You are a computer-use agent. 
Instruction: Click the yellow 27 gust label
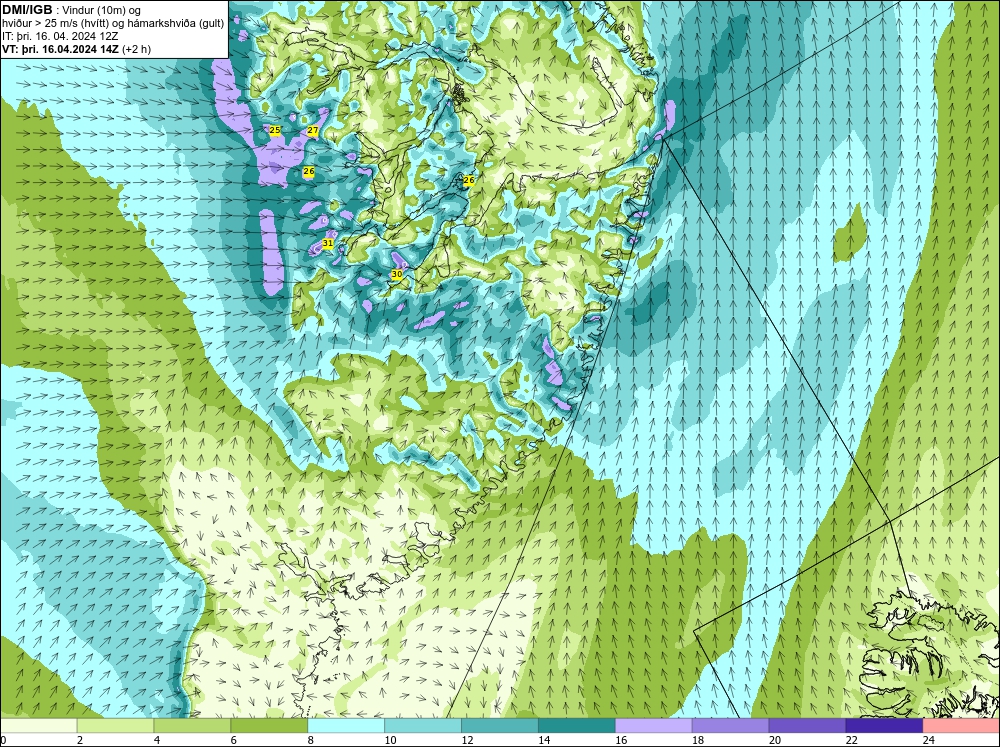tap(312, 130)
